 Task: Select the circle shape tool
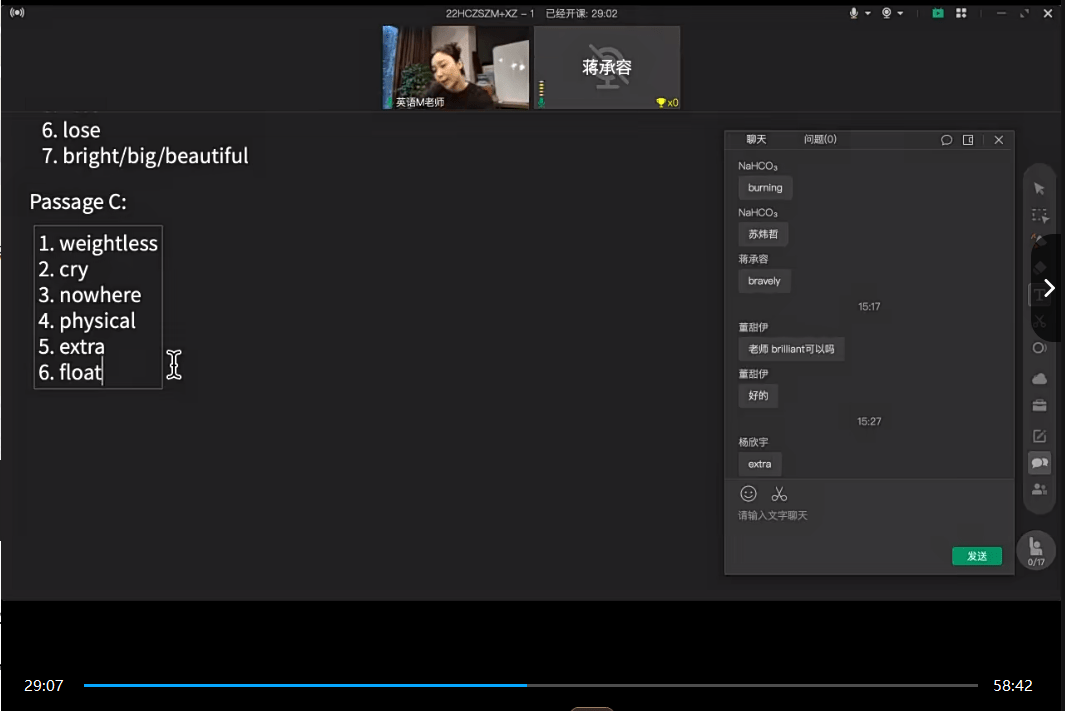click(1039, 348)
